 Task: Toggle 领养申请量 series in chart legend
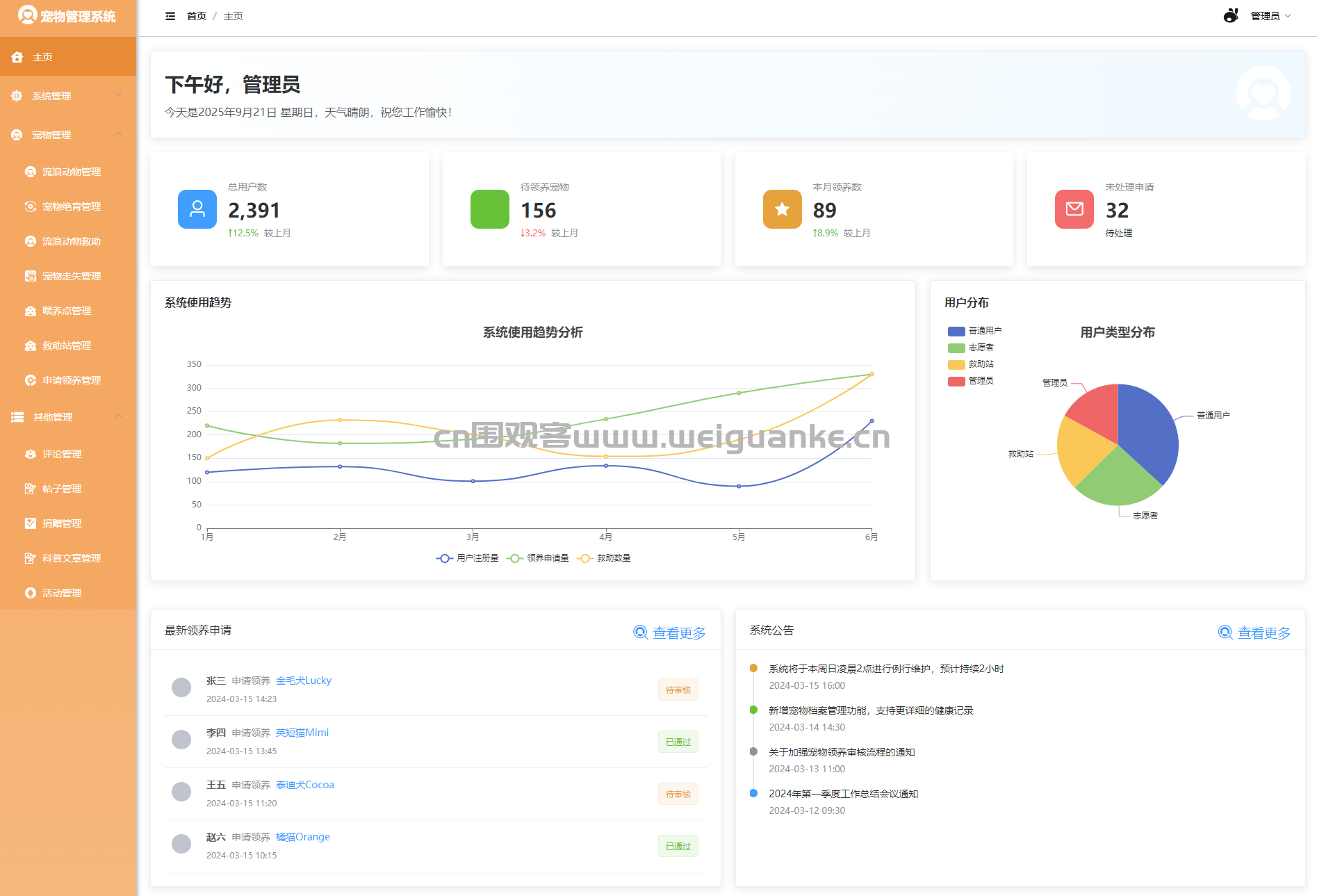538,558
